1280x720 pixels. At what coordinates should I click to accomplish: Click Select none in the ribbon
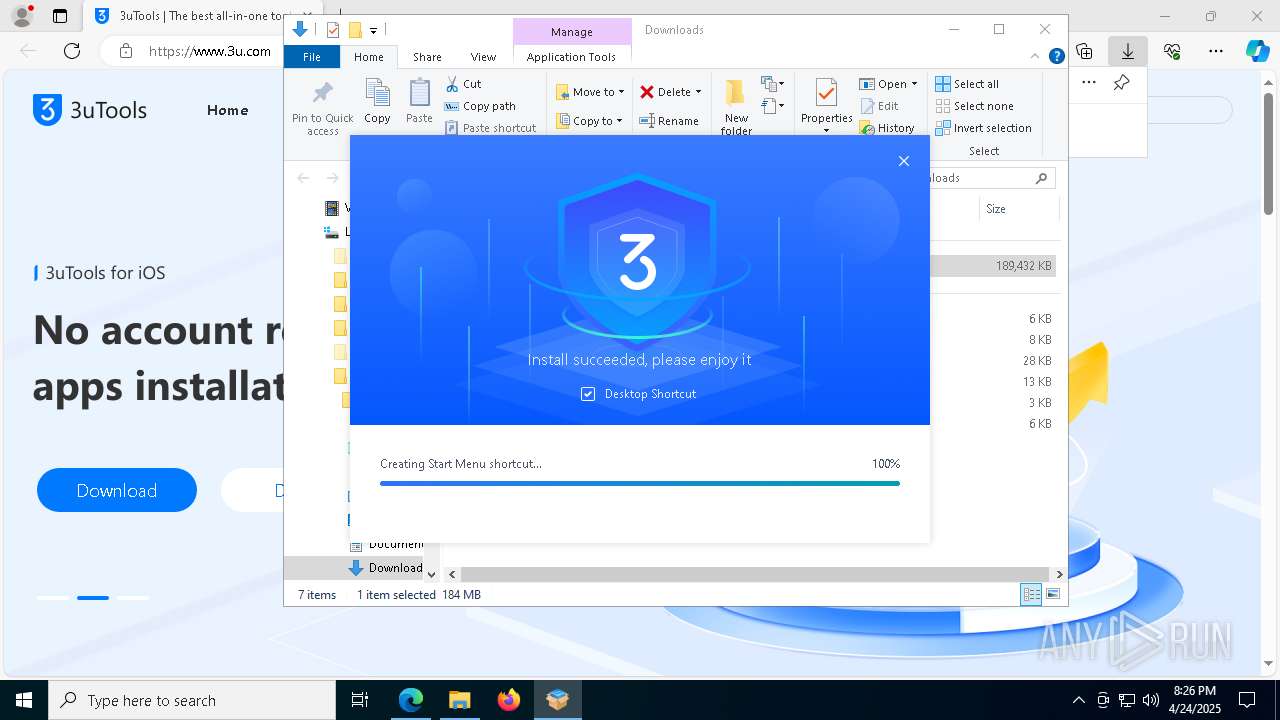coord(974,106)
